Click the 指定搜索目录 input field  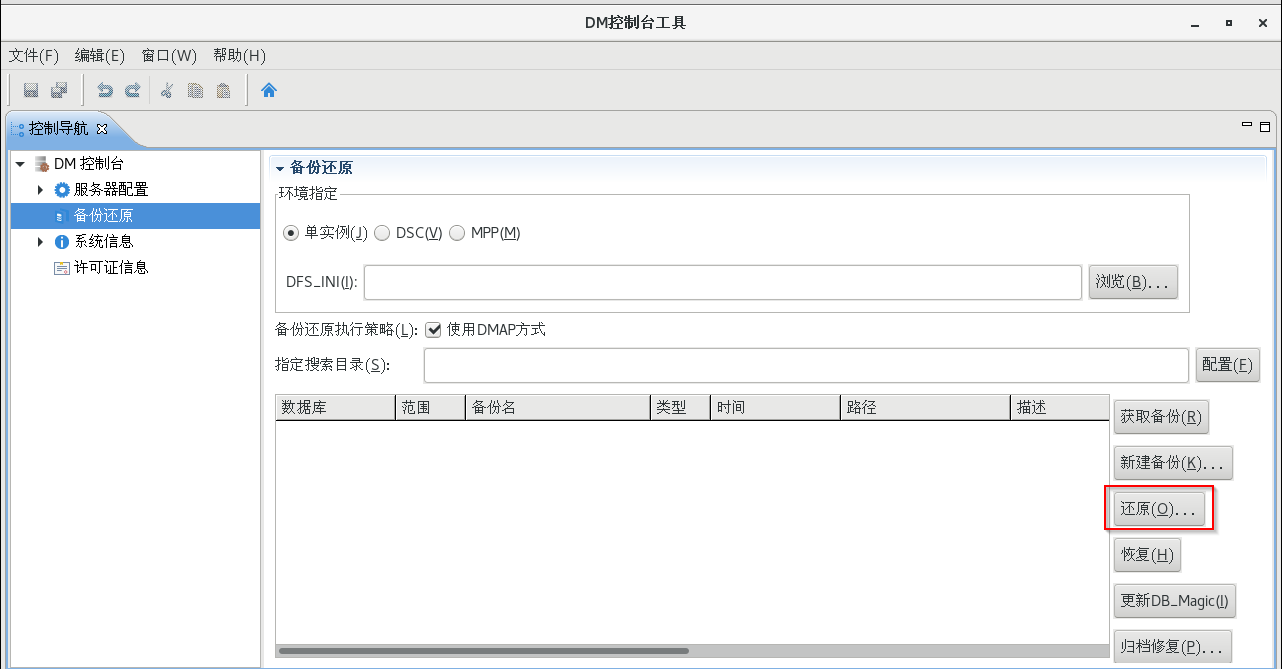point(806,365)
